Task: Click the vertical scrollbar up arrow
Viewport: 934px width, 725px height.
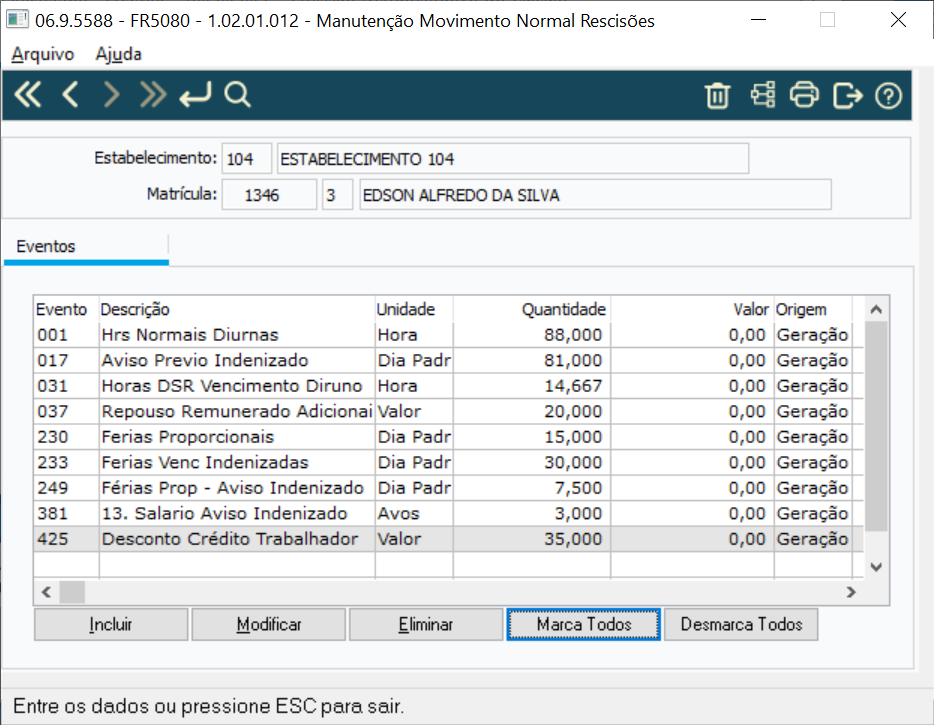Action: (x=876, y=309)
